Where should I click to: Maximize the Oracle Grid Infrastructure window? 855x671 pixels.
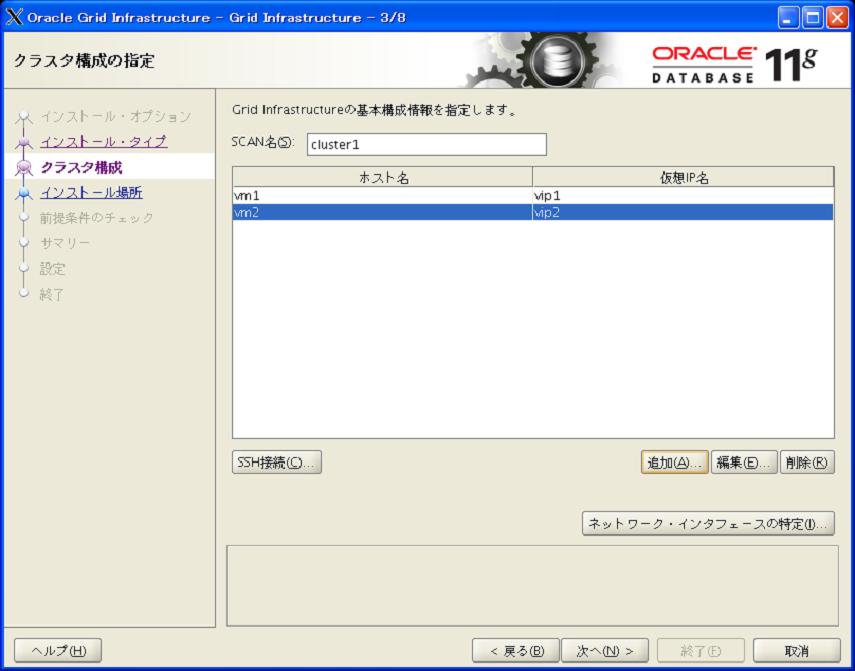(812, 18)
